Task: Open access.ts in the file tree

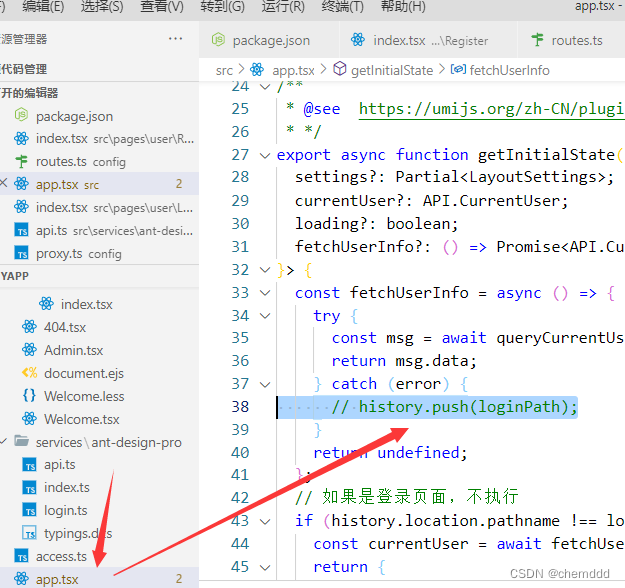Action: point(99,557)
